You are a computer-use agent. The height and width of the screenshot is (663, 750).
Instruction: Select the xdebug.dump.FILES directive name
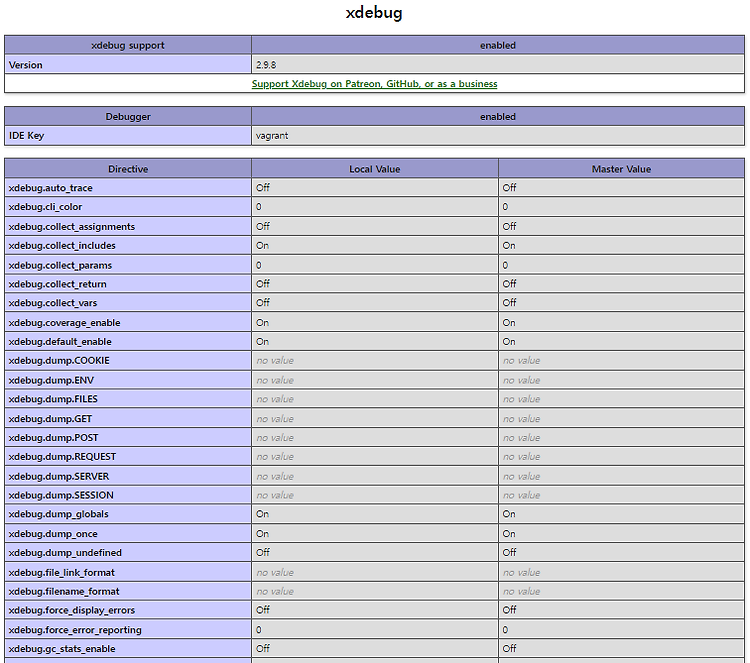(x=53, y=399)
